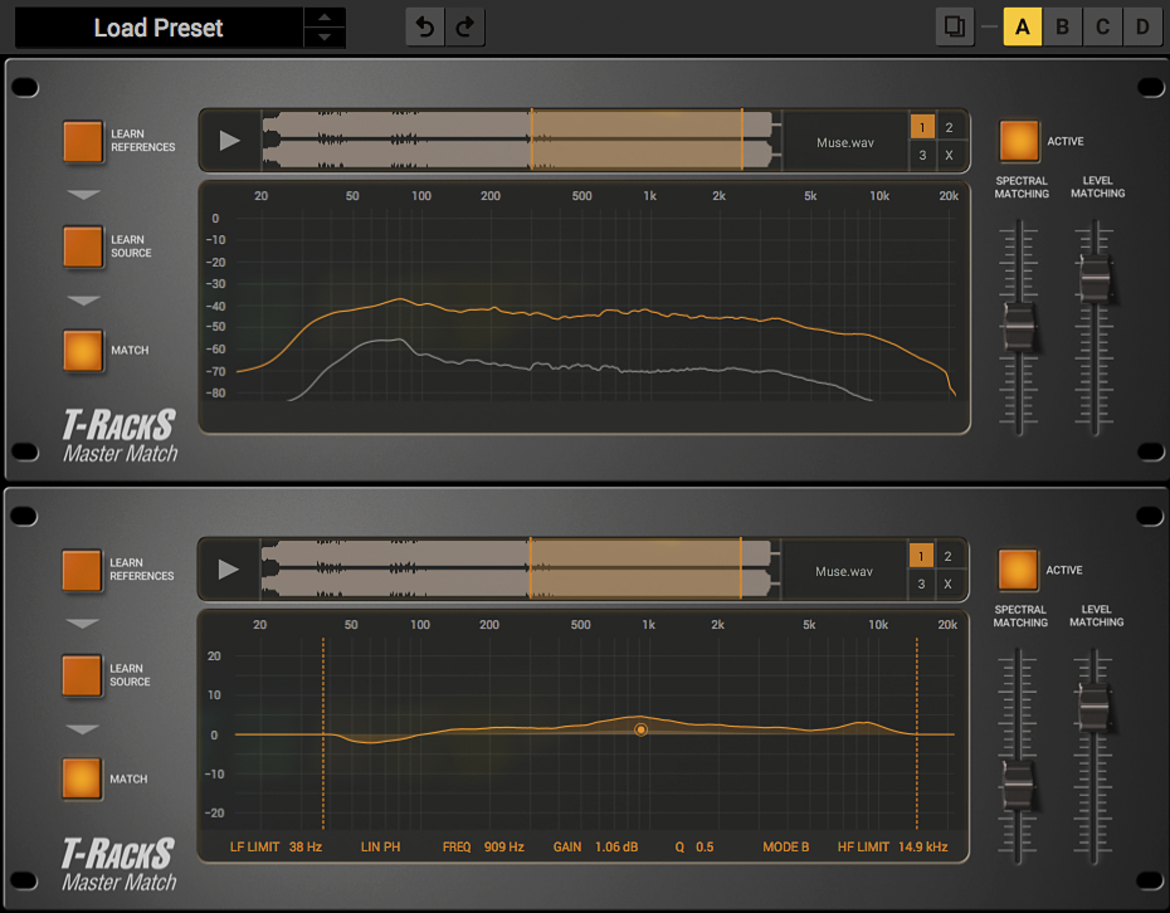Toggle the Active button in the lower unit
Viewport: 1170px width, 913px height.
pos(1018,570)
